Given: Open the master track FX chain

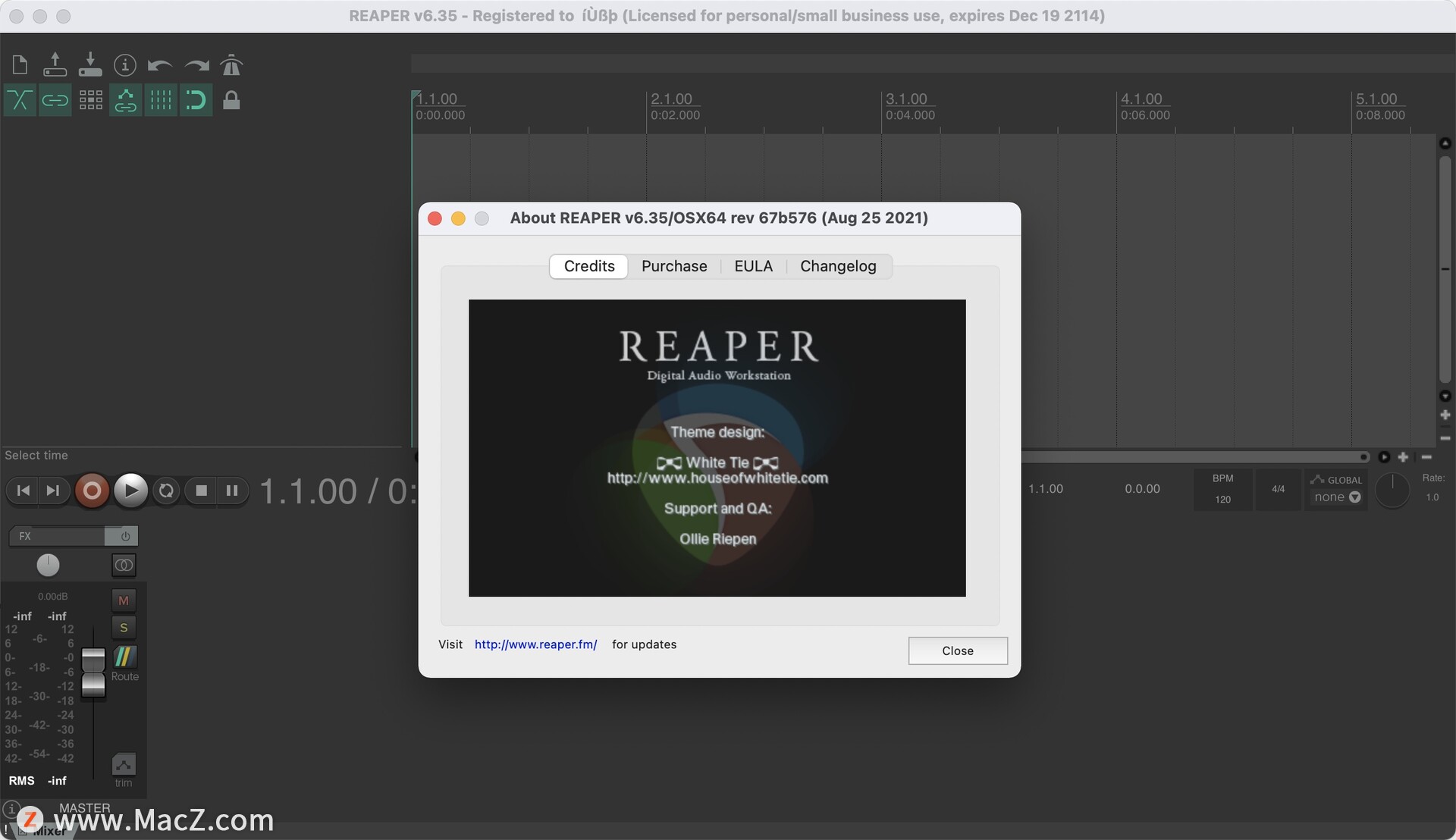Looking at the screenshot, I should click(x=57, y=536).
